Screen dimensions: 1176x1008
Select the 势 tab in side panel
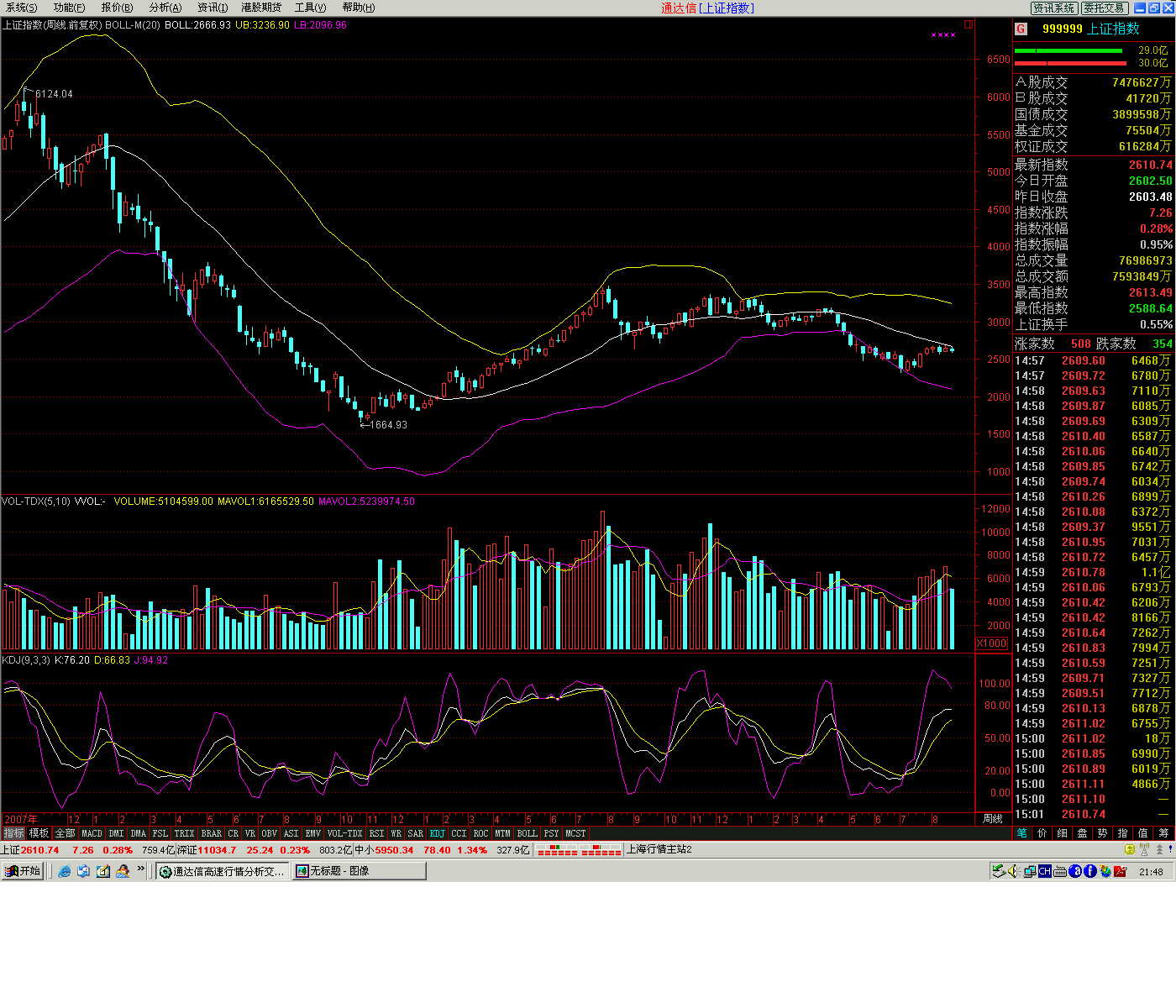coord(1103,833)
